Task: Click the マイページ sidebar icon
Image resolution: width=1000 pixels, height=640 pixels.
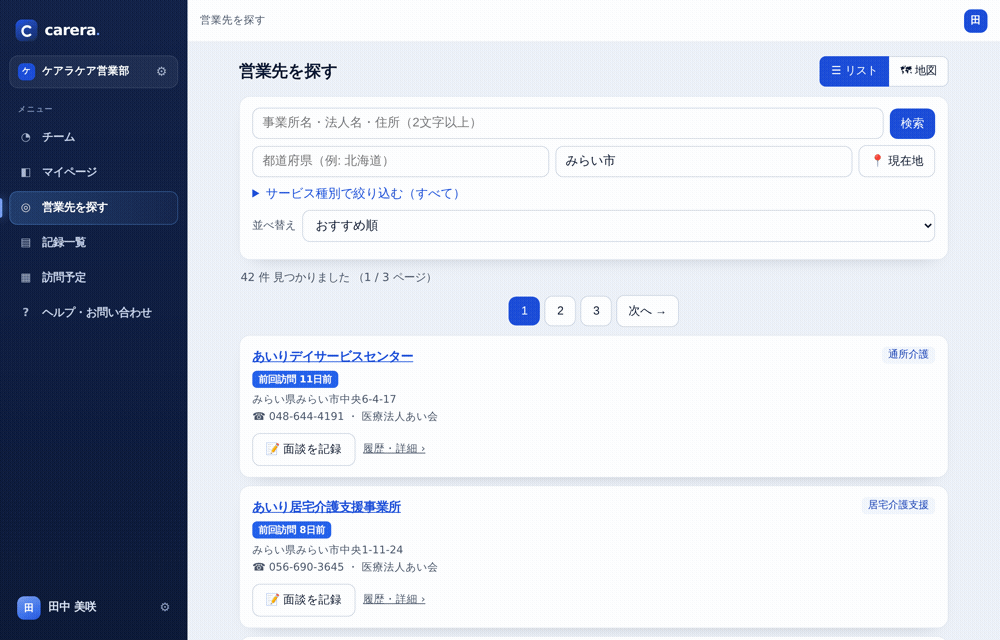Action: [26, 172]
